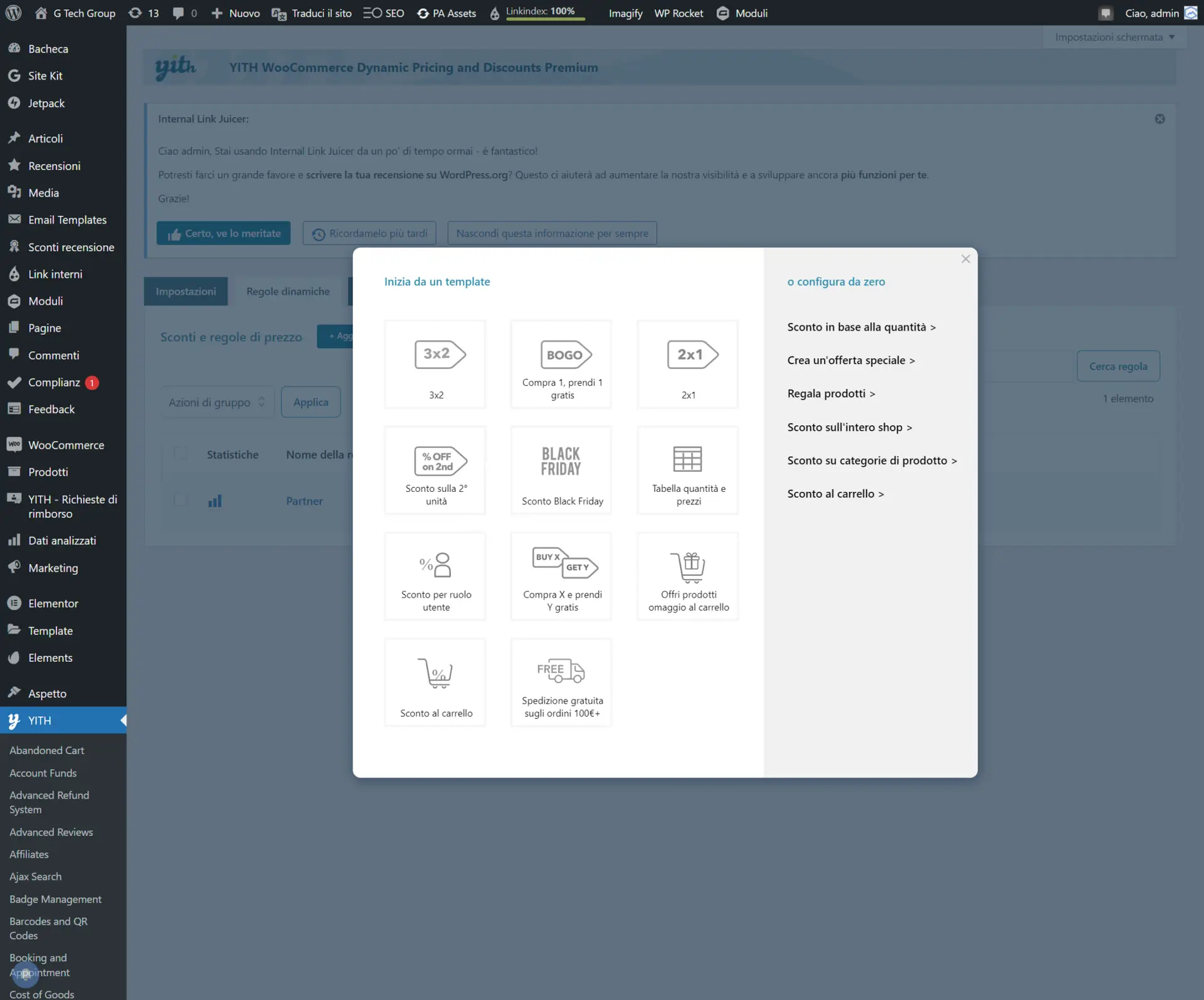
Task: Collapse the YITH sidebar menu arrow
Action: coord(123,720)
